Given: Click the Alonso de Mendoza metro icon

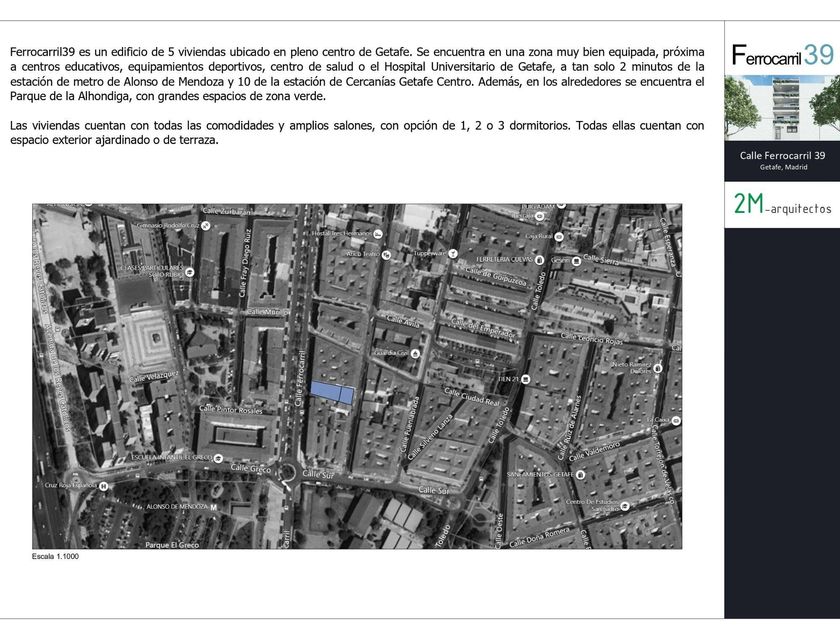Looking at the screenshot, I should tap(214, 507).
